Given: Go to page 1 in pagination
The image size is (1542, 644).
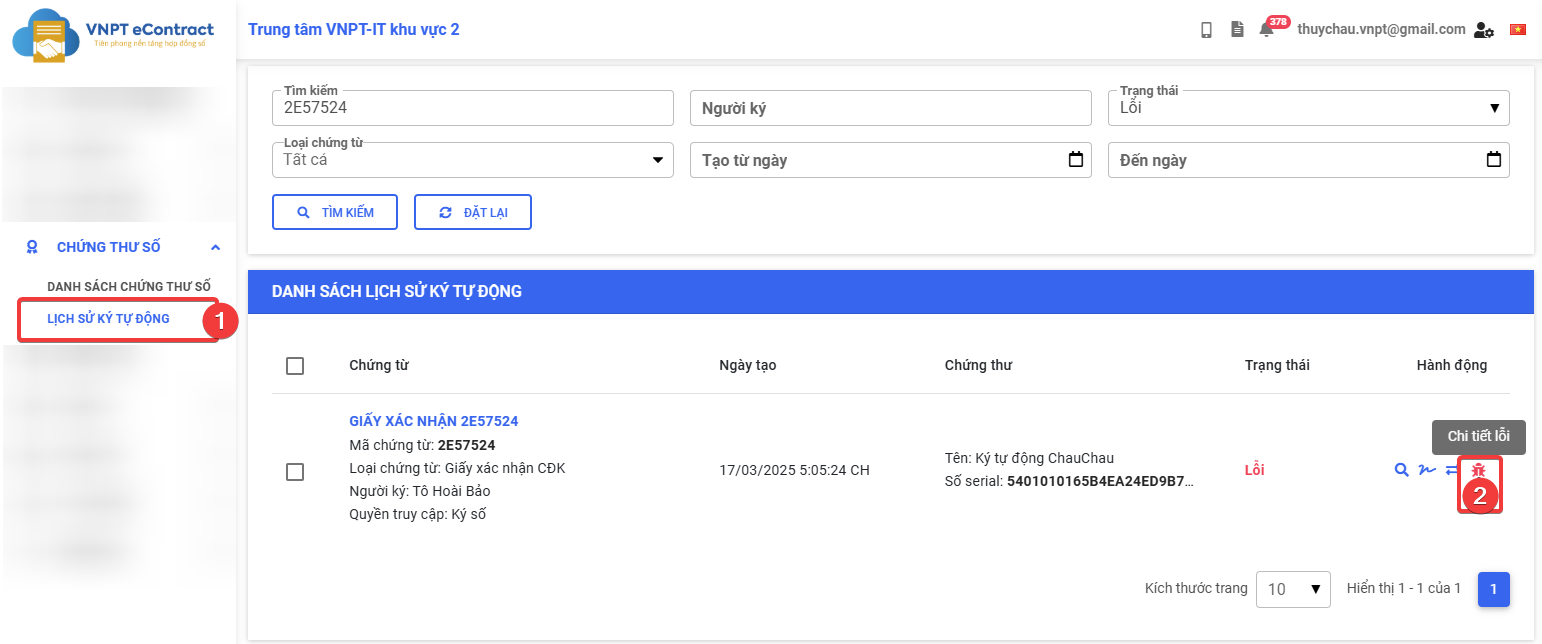Looking at the screenshot, I should 1494,589.
